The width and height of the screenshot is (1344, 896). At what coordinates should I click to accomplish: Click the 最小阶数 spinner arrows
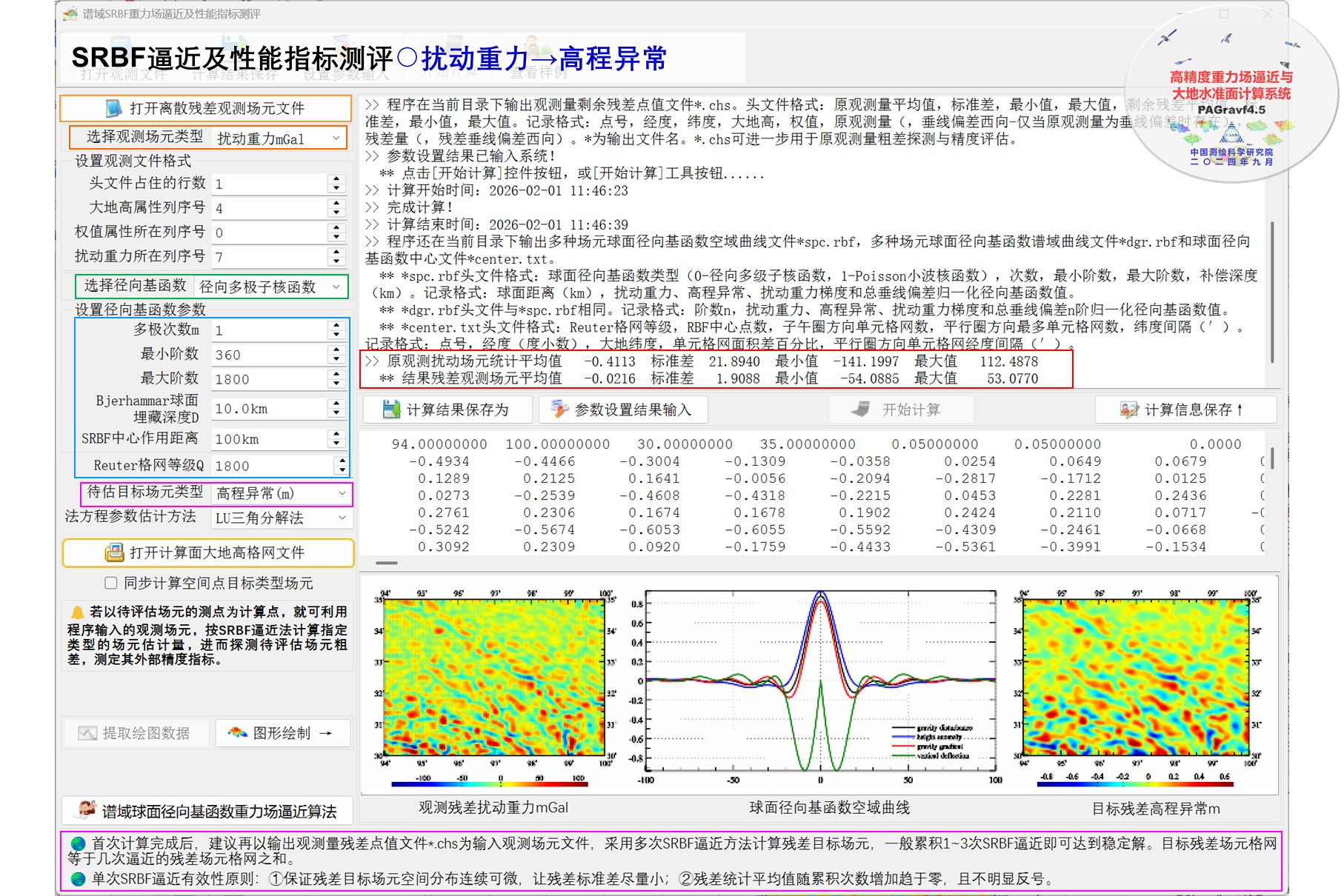[337, 355]
